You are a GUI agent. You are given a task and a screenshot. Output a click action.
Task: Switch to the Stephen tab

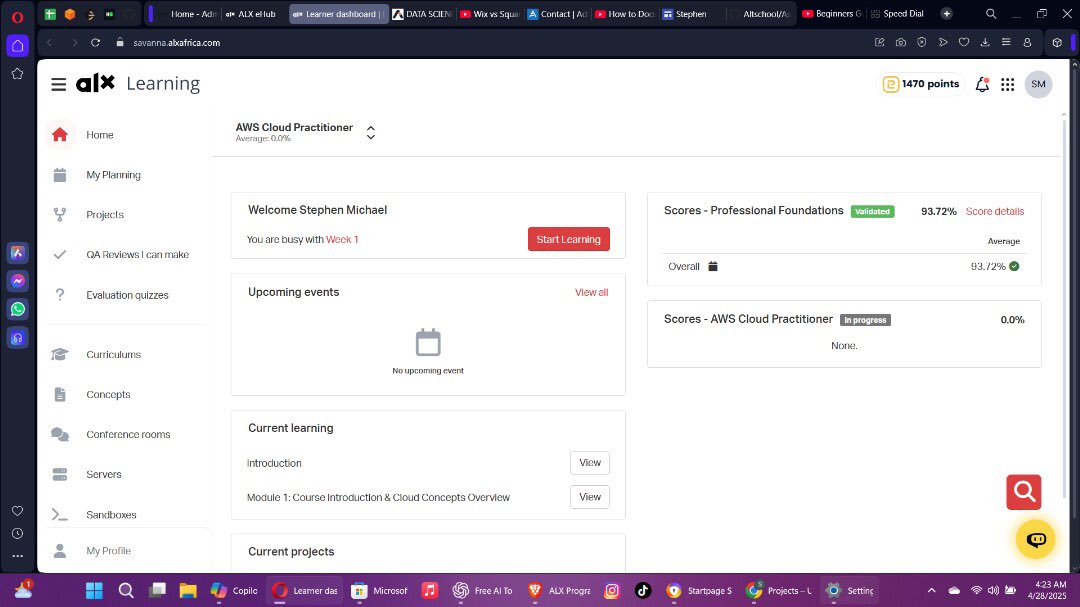685,14
